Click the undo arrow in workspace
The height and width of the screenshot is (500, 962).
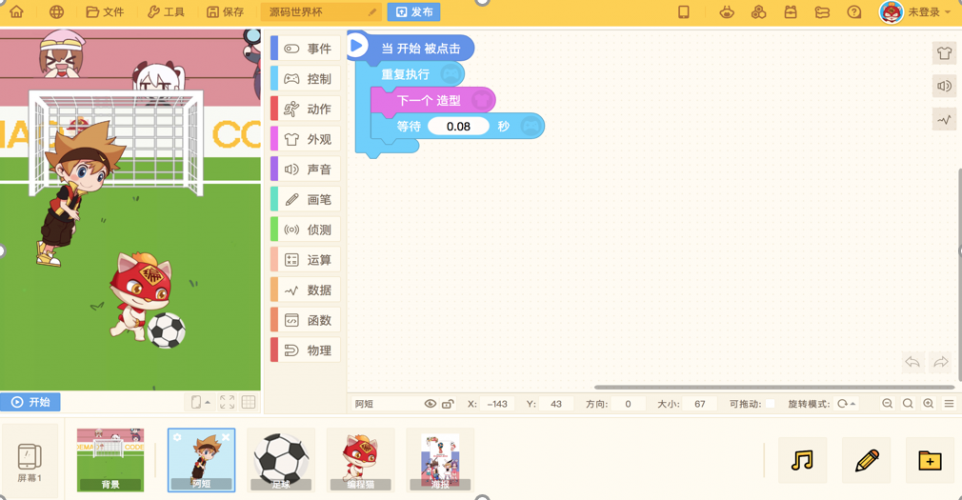[x=913, y=362]
